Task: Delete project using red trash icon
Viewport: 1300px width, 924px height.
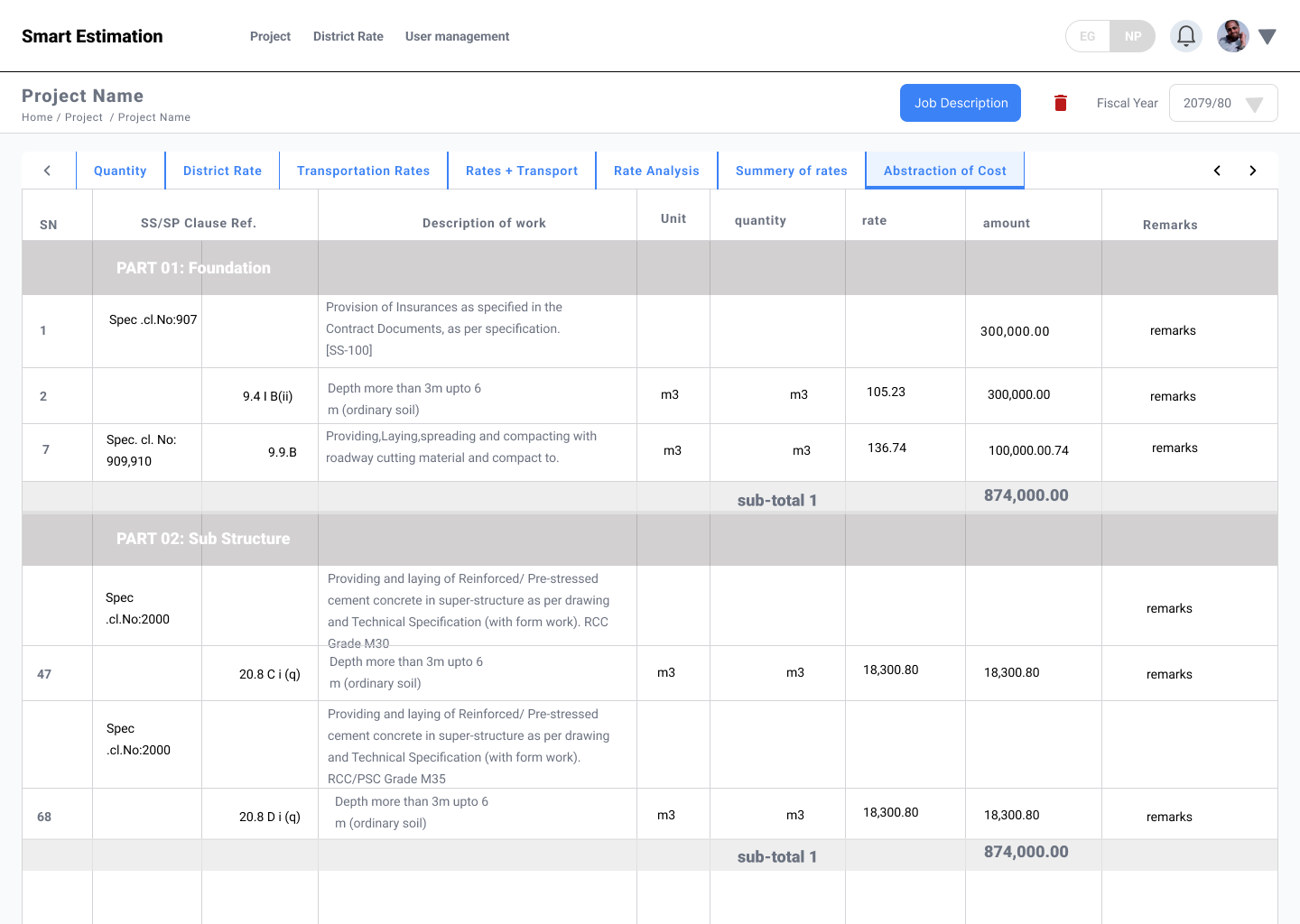Action: (x=1061, y=103)
